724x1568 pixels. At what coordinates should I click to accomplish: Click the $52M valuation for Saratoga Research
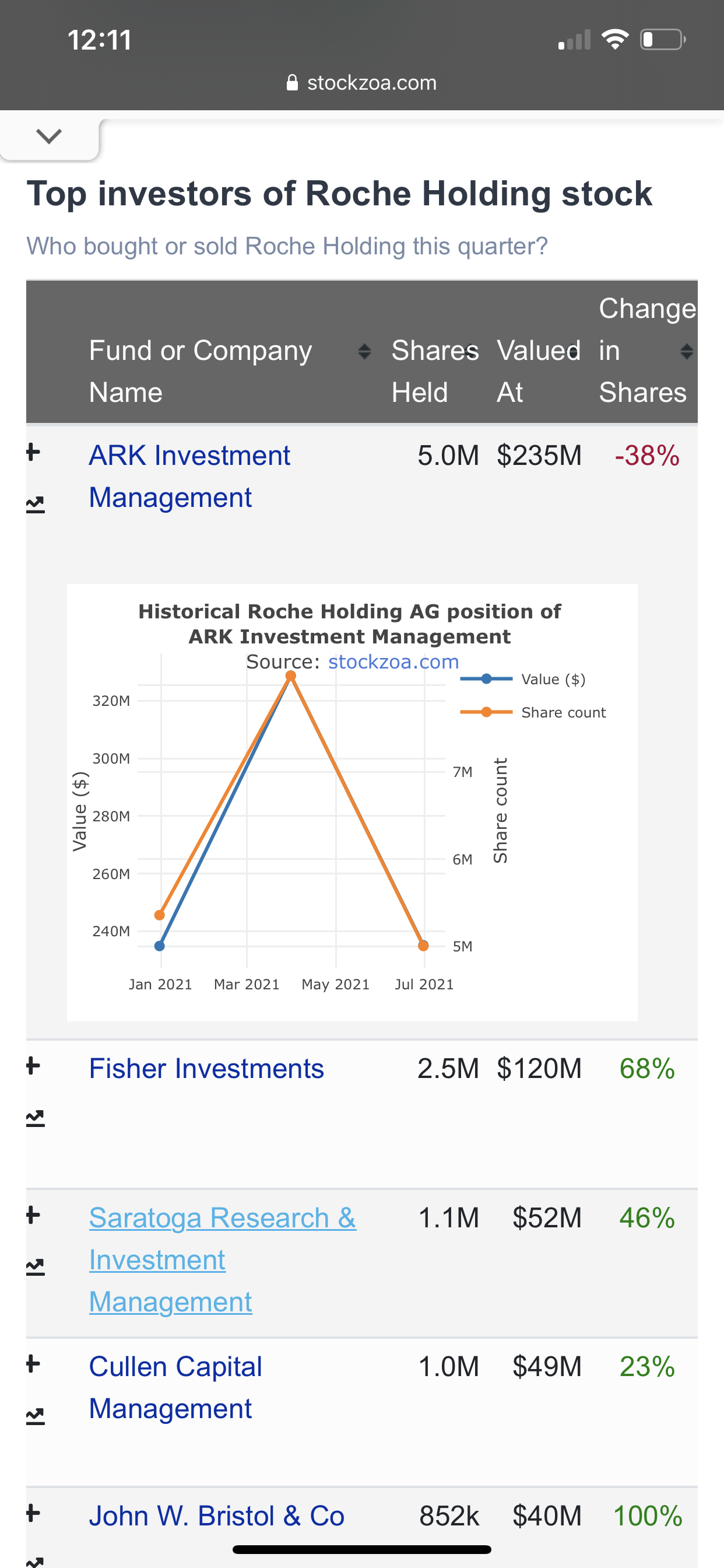547,1218
